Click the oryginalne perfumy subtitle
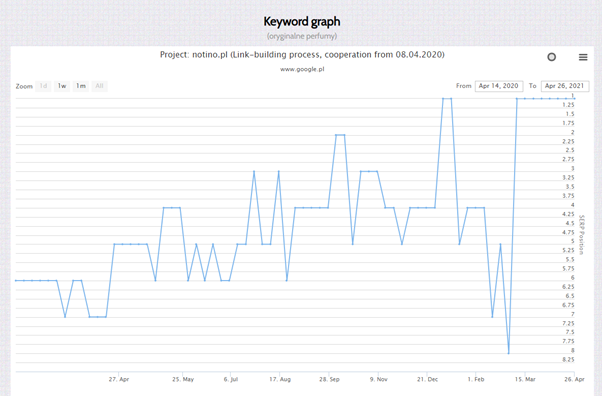Image resolution: width=602 pixels, height=396 pixels. tap(302, 36)
